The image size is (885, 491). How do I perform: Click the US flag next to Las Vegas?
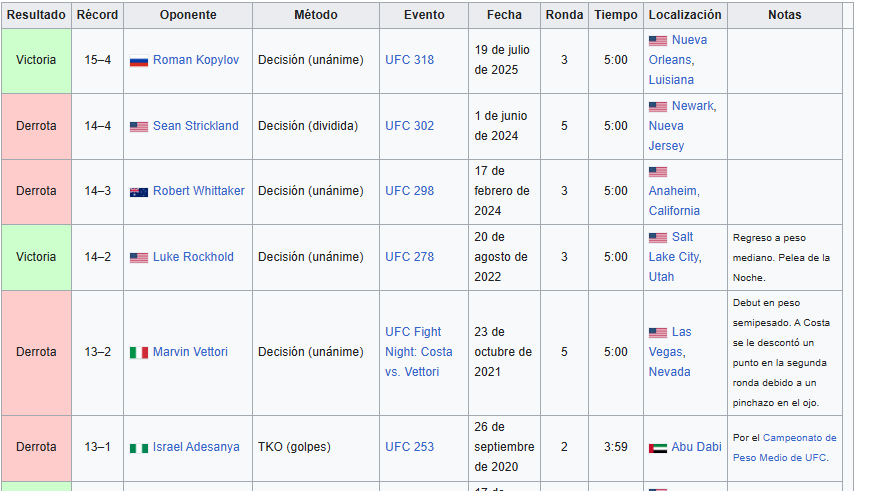[658, 332]
